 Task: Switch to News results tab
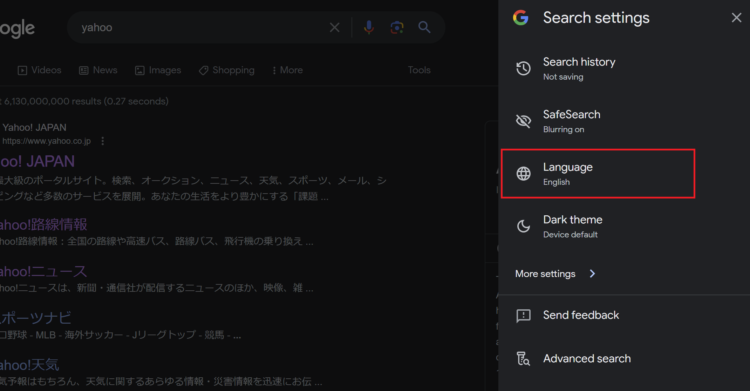(98, 70)
